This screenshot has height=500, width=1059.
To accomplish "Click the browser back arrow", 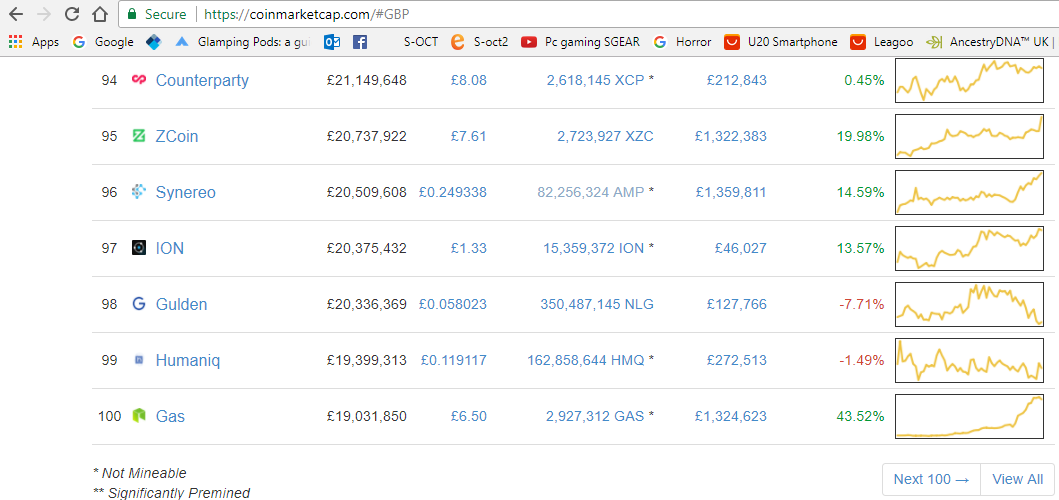I will [x=16, y=14].
